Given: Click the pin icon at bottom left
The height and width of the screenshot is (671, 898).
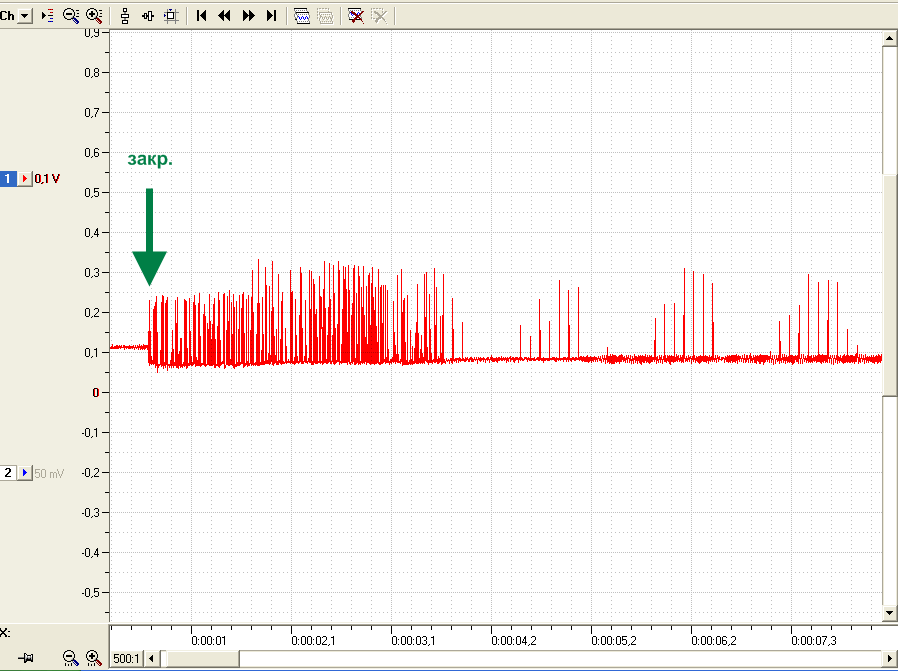Looking at the screenshot, I should pos(25,658).
